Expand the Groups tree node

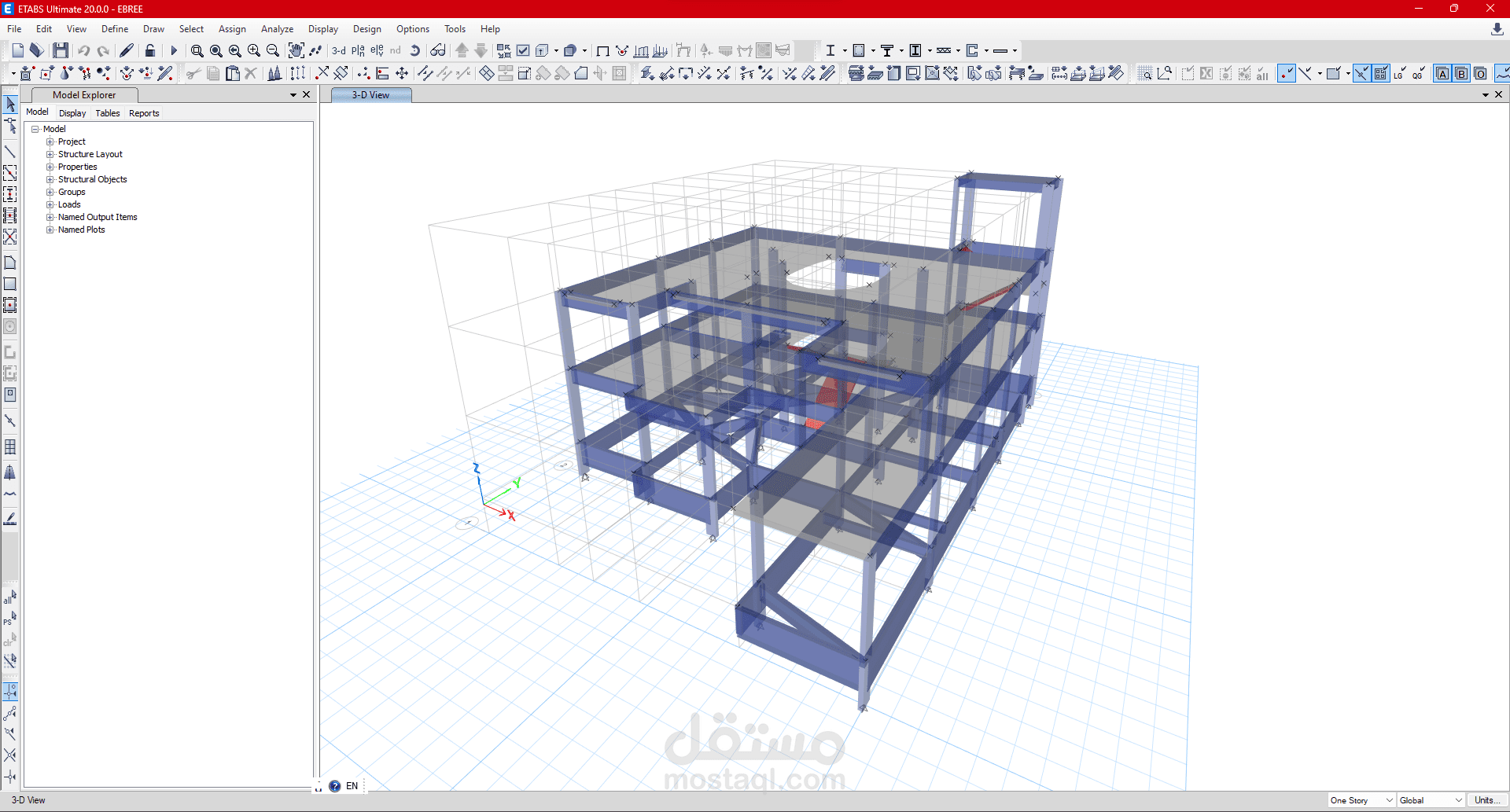click(x=50, y=192)
